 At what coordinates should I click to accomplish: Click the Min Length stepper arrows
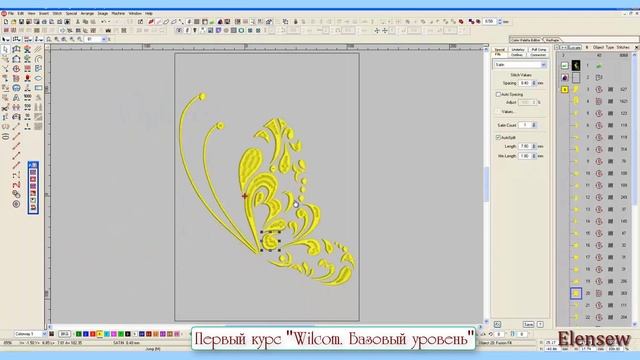(x=534, y=156)
